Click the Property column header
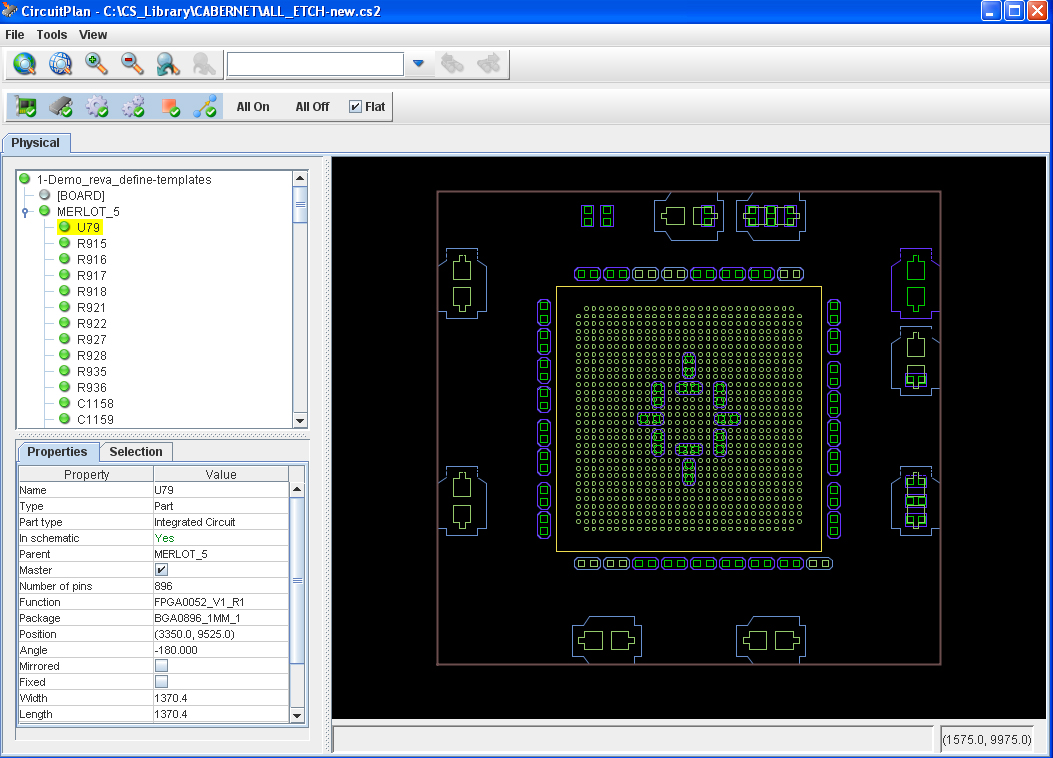Screen dimensions: 1053x758 86,475
